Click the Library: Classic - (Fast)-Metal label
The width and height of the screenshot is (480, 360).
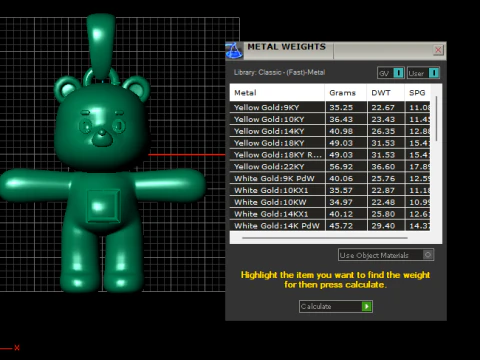coord(279,72)
